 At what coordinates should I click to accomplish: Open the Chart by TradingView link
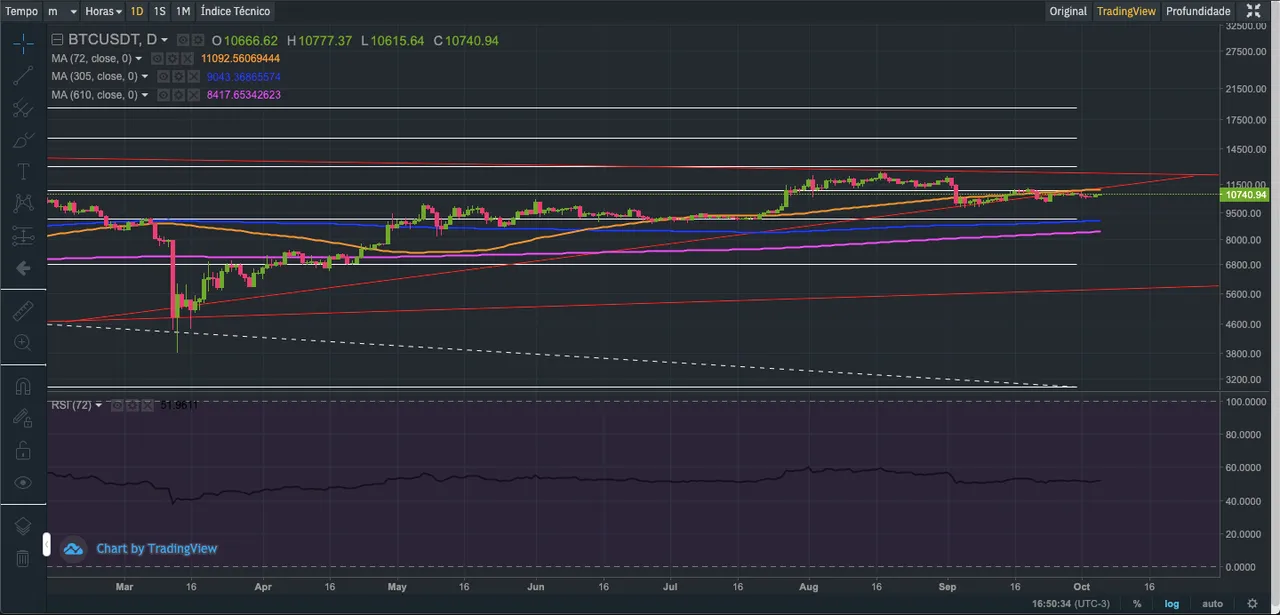click(156, 548)
